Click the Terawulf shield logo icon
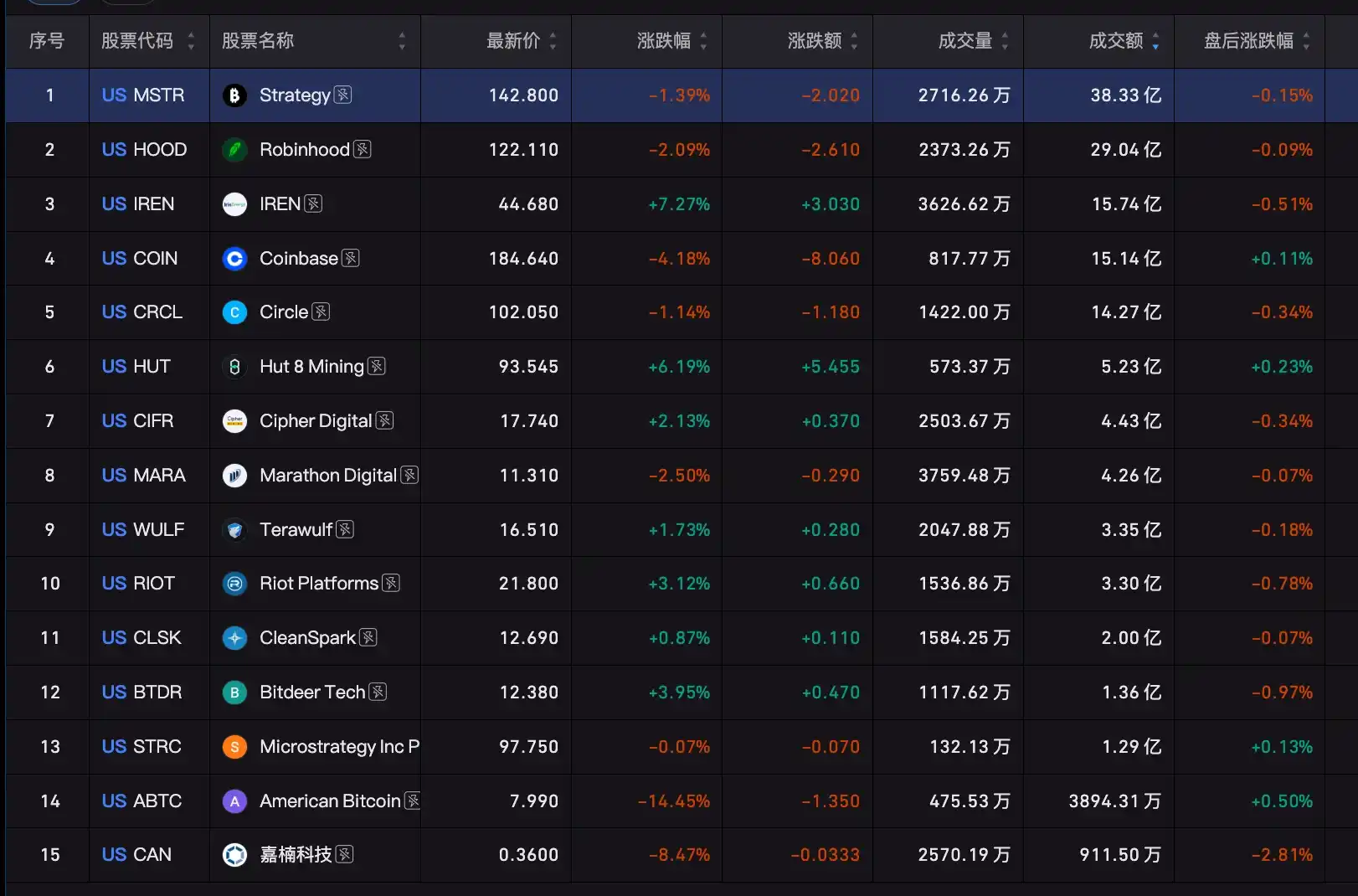This screenshot has height=896, width=1358. point(234,530)
